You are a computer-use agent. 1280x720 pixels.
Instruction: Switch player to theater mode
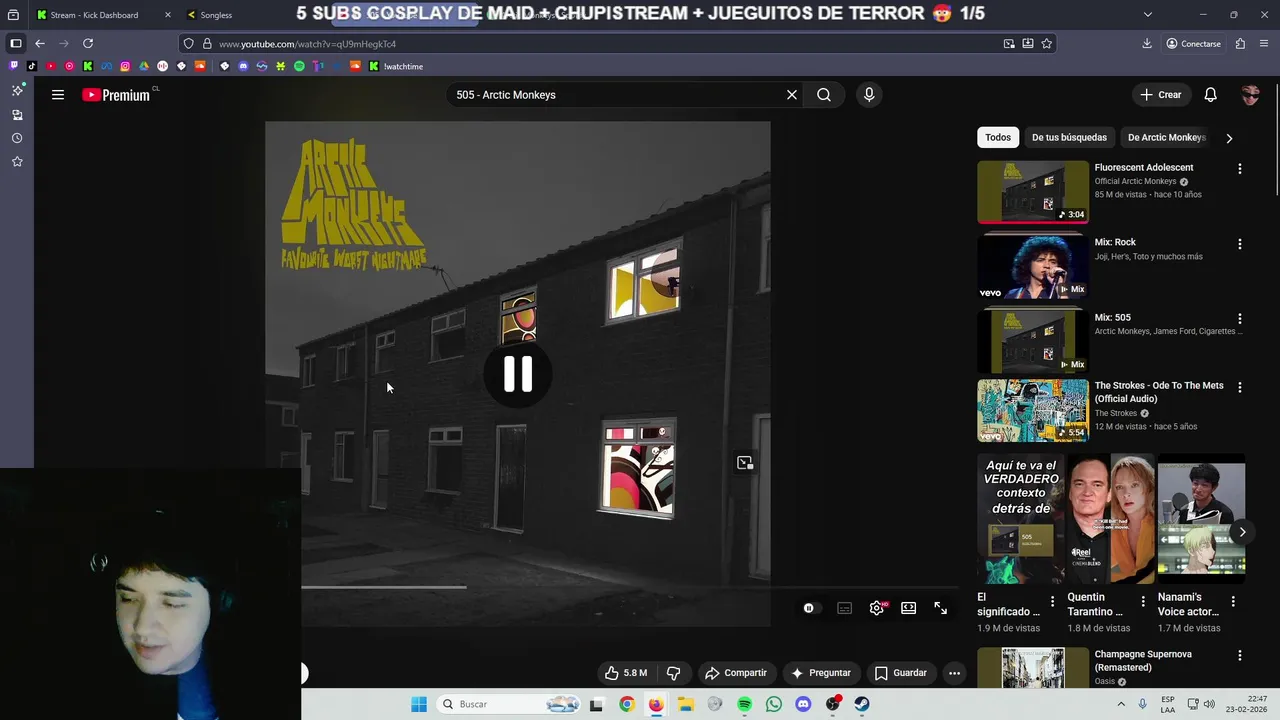(x=909, y=608)
